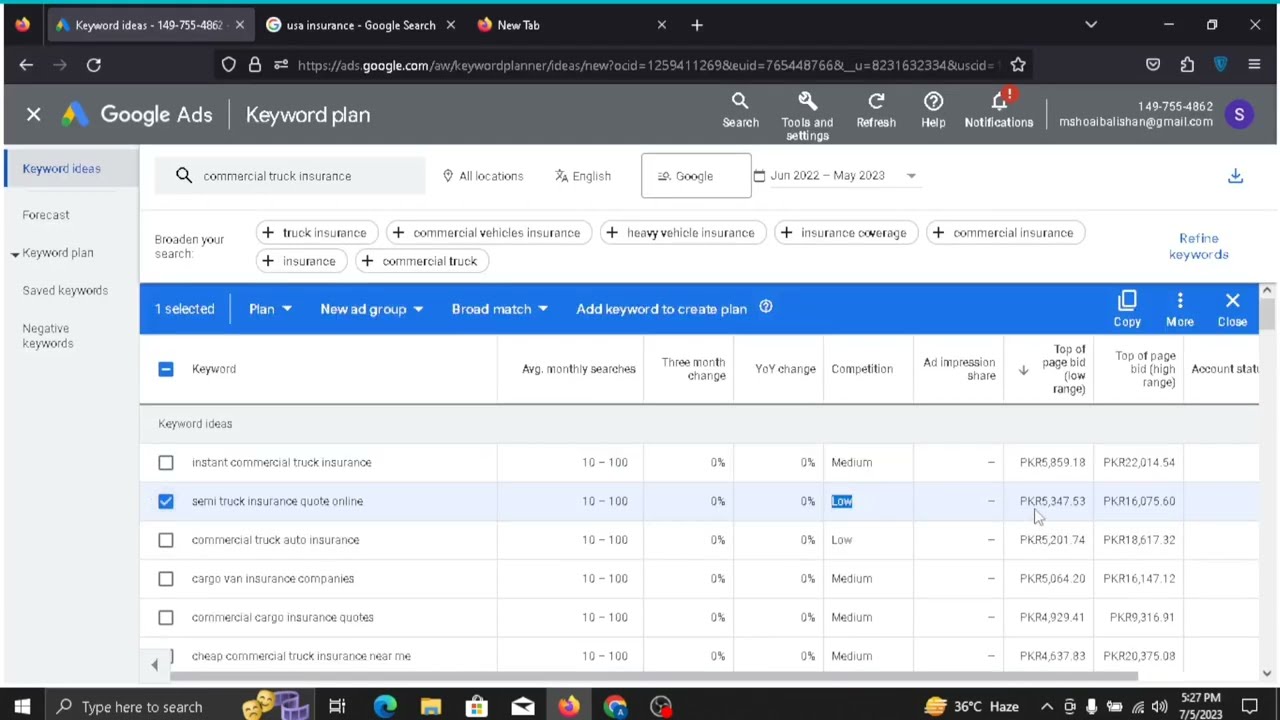Click the Google Ads logo

click(x=136, y=115)
